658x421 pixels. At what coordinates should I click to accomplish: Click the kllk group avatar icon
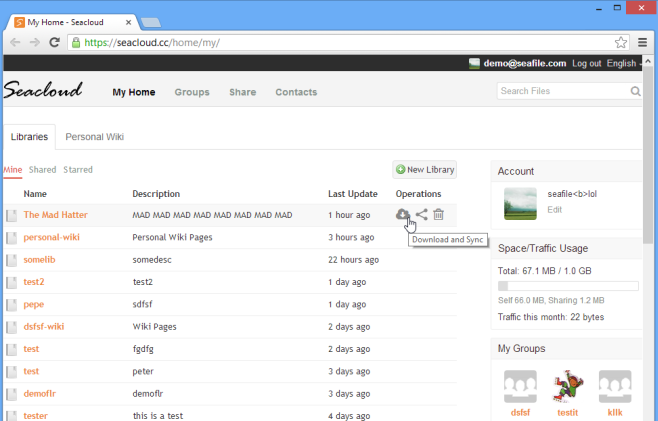[x=615, y=386]
